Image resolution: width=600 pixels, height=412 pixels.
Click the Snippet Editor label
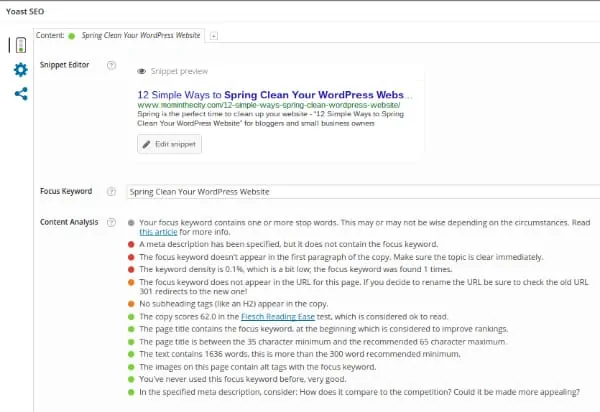[64, 65]
